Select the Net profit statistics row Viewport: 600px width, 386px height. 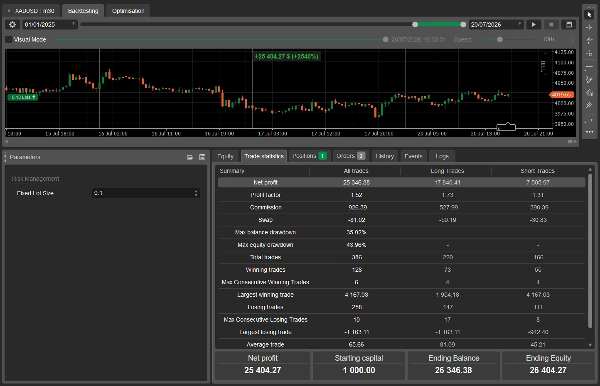pyautogui.click(x=401, y=182)
